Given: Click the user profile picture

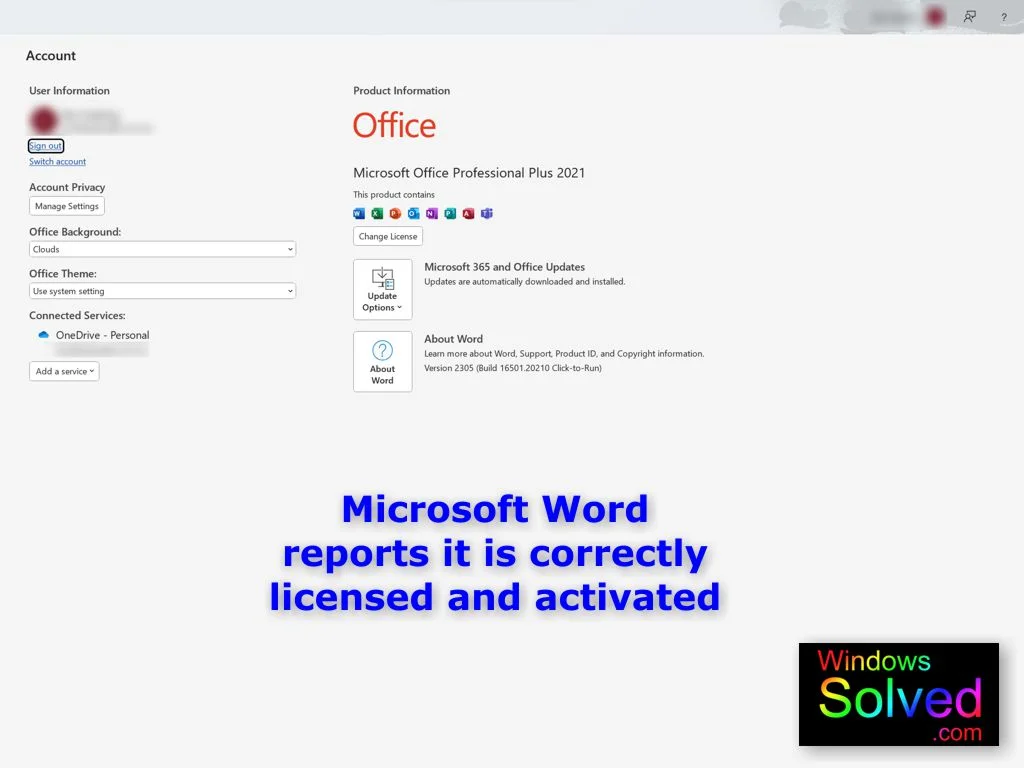Looking at the screenshot, I should click(x=44, y=120).
